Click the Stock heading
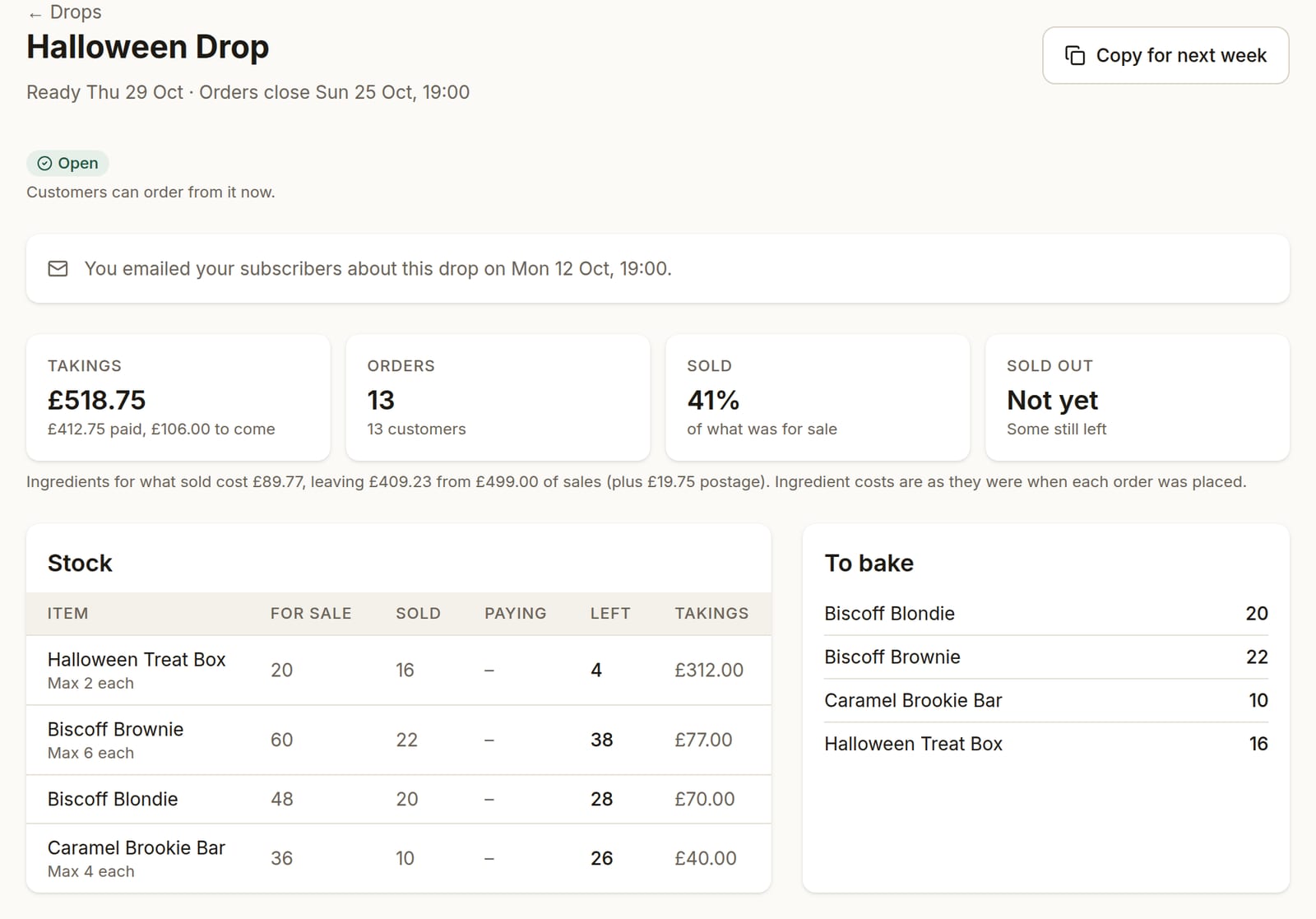The image size is (1316, 919). 80,563
